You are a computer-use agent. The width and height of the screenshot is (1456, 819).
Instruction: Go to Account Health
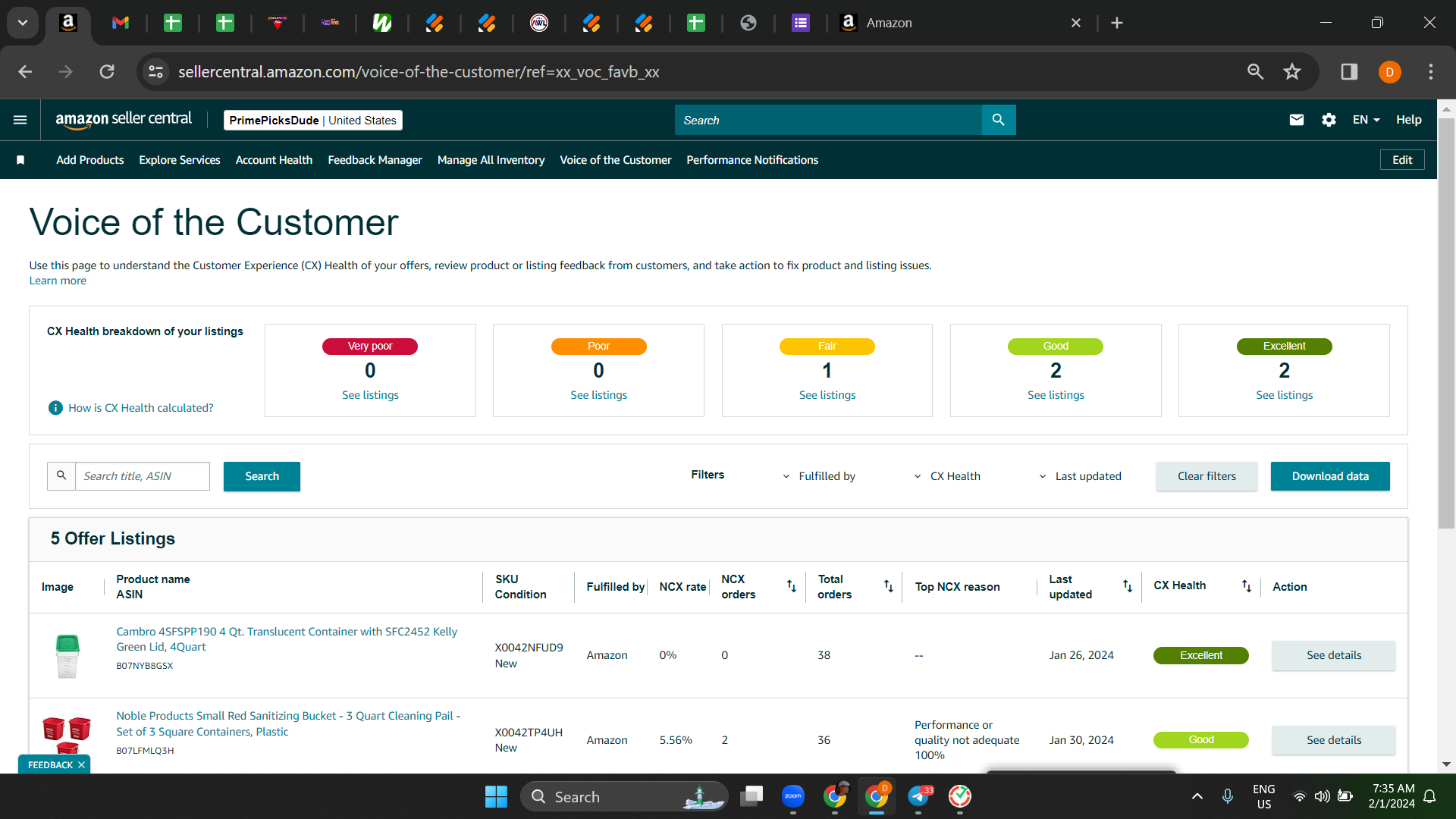[x=274, y=160]
